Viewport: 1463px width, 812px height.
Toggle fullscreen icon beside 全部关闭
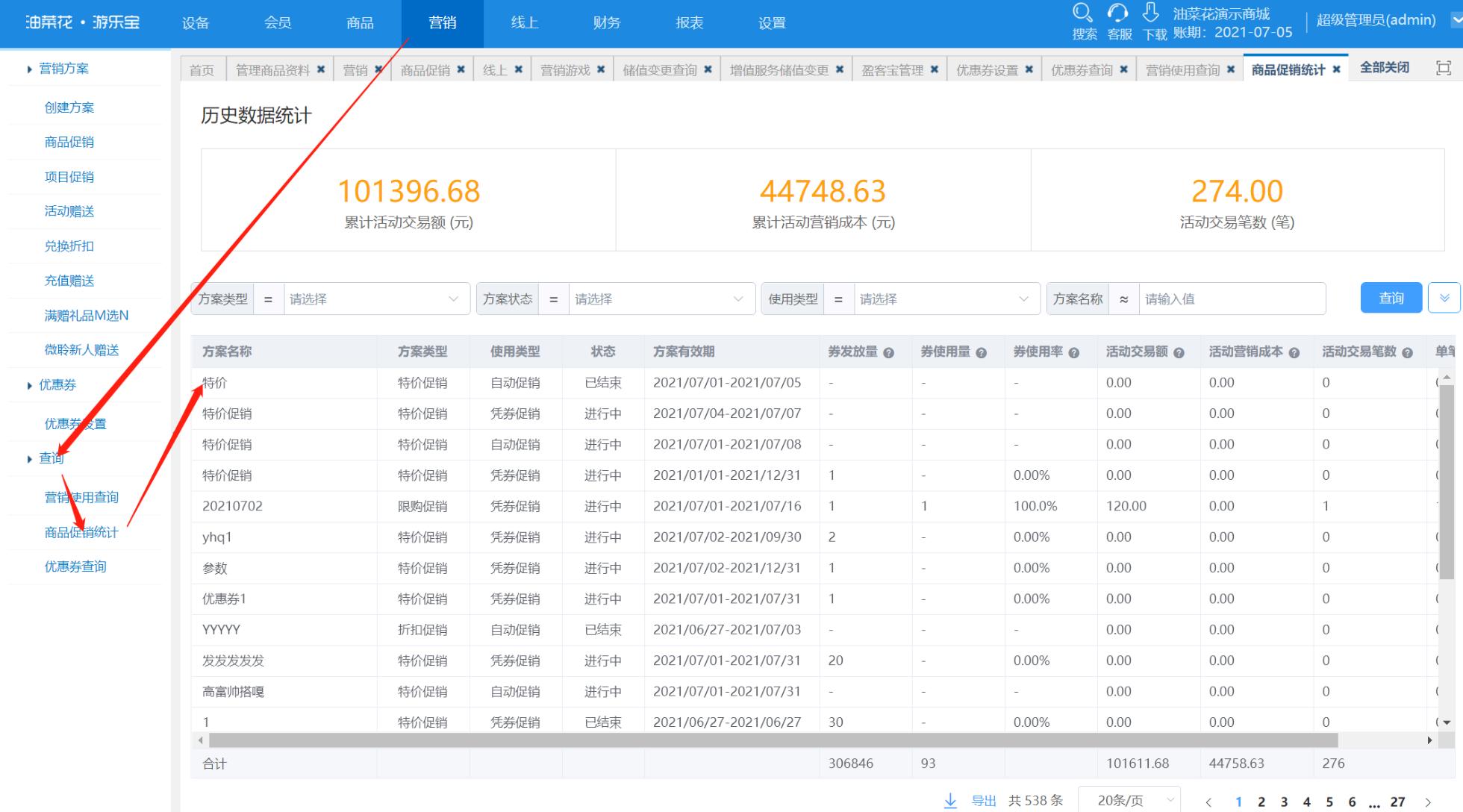(x=1444, y=68)
